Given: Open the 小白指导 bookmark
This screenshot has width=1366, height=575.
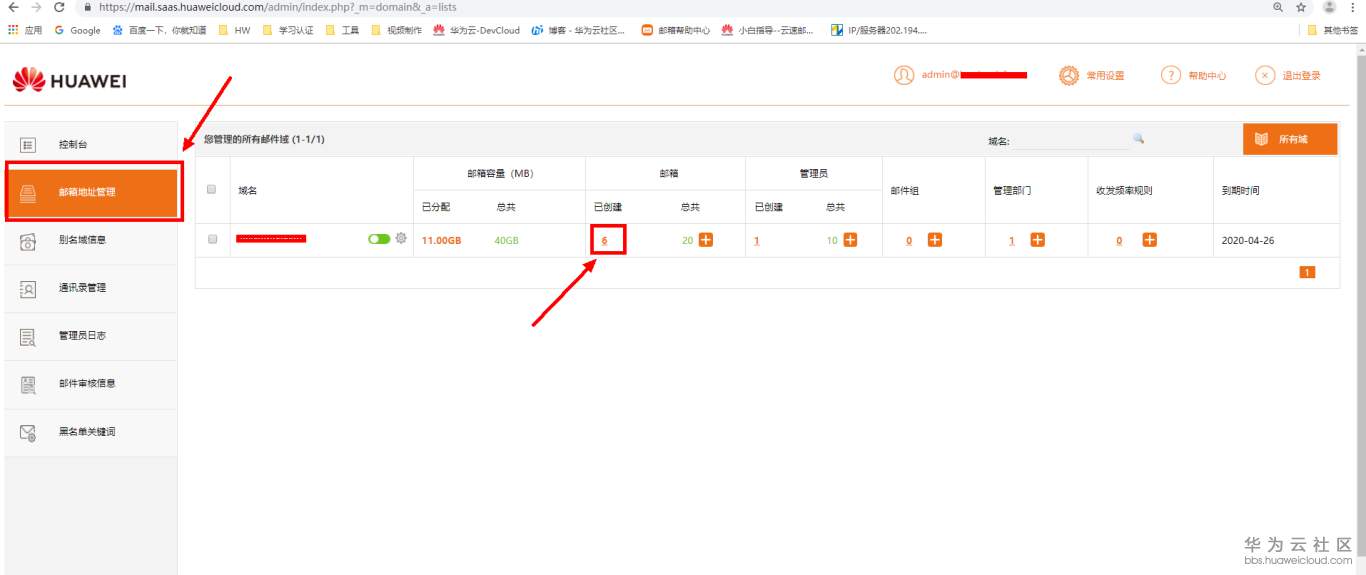Looking at the screenshot, I should pyautogui.click(x=768, y=30).
